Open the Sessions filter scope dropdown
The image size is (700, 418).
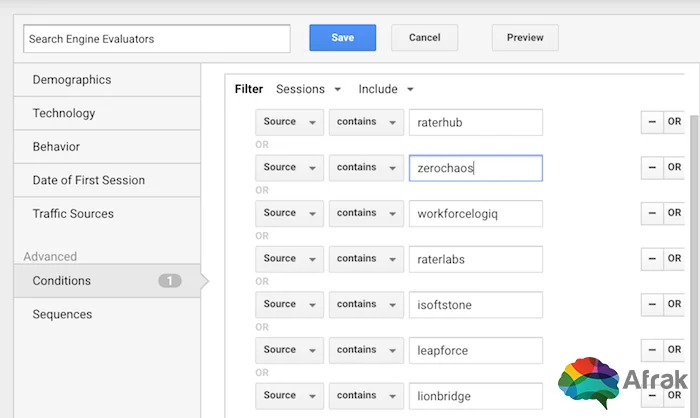pyautogui.click(x=308, y=89)
